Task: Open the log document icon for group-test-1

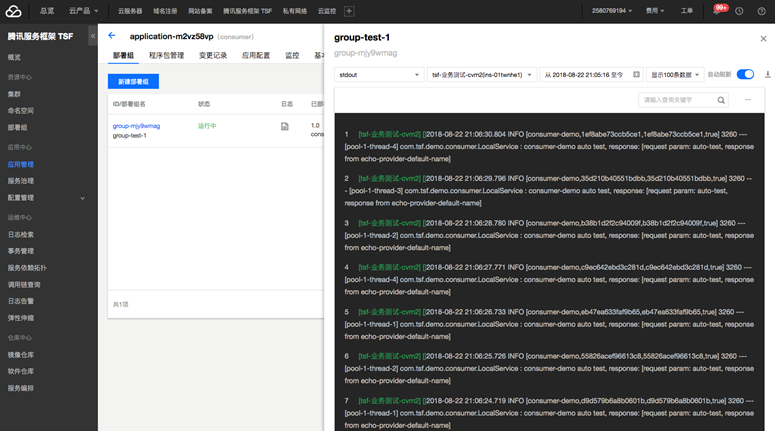Action: click(285, 127)
